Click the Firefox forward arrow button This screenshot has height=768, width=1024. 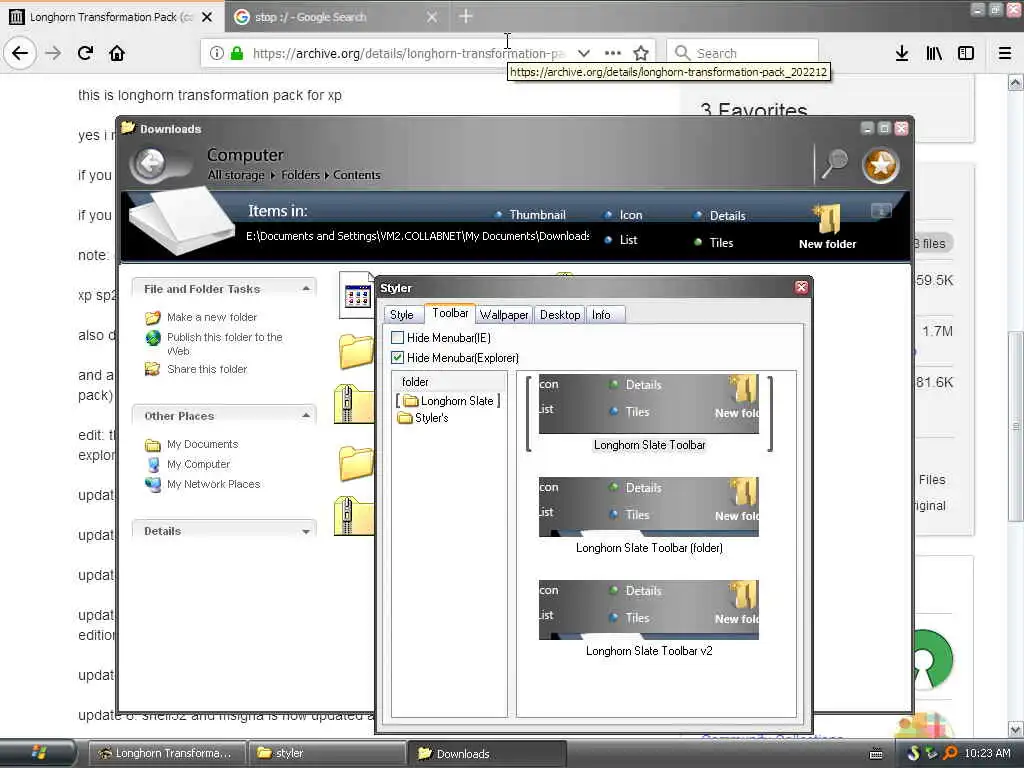[x=53, y=53]
